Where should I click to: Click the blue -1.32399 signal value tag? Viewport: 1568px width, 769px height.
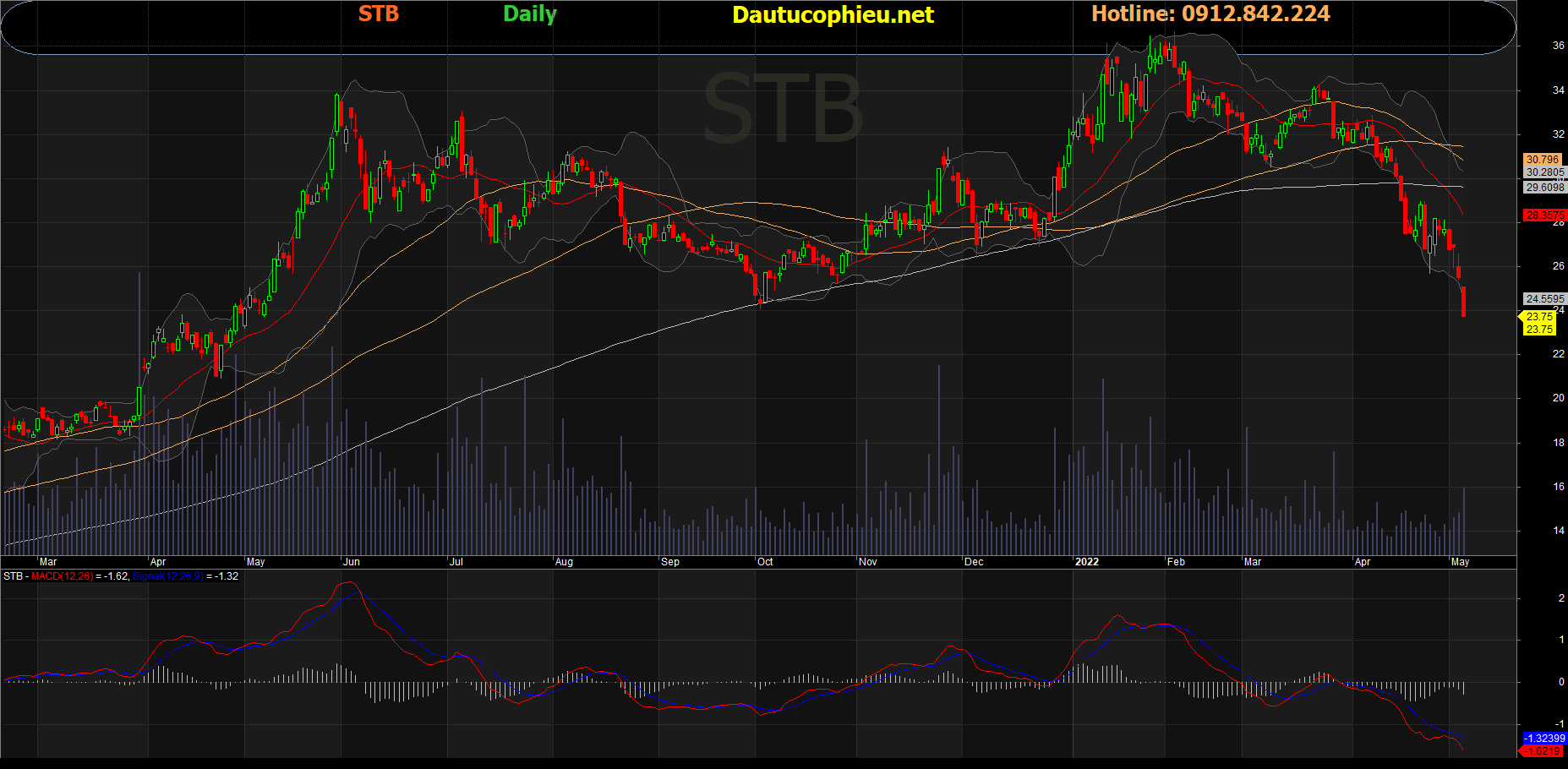[1544, 738]
